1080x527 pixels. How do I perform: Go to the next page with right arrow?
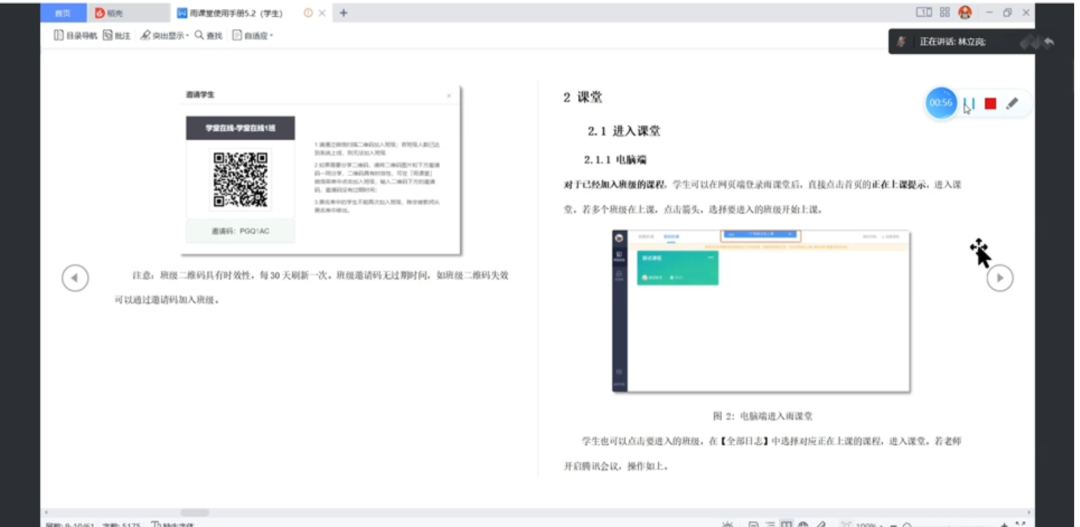1000,279
